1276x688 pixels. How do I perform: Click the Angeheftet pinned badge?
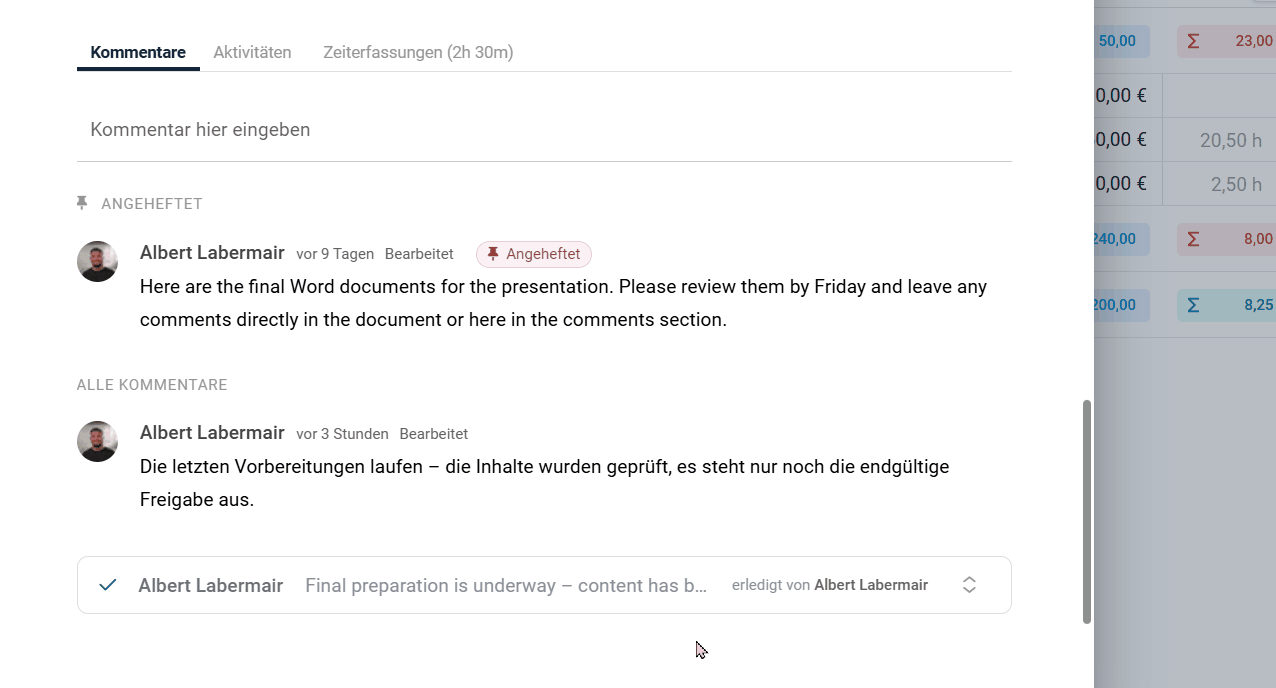coord(534,254)
